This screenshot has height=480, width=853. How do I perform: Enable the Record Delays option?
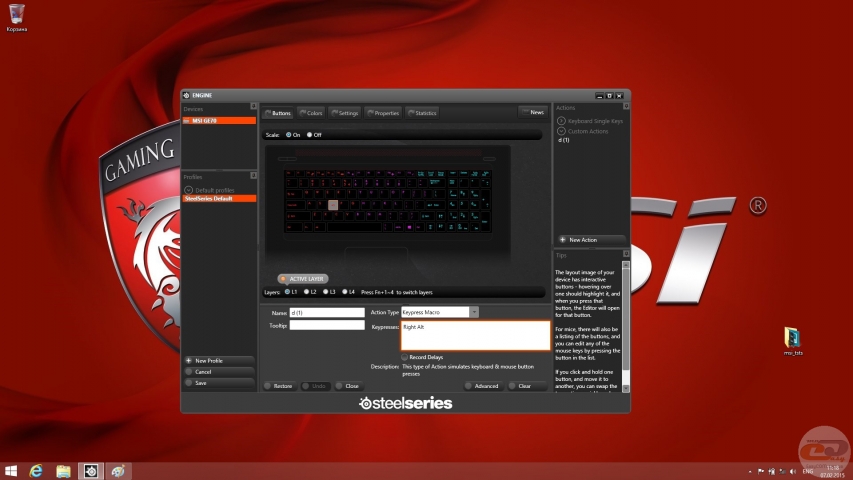[x=405, y=357]
